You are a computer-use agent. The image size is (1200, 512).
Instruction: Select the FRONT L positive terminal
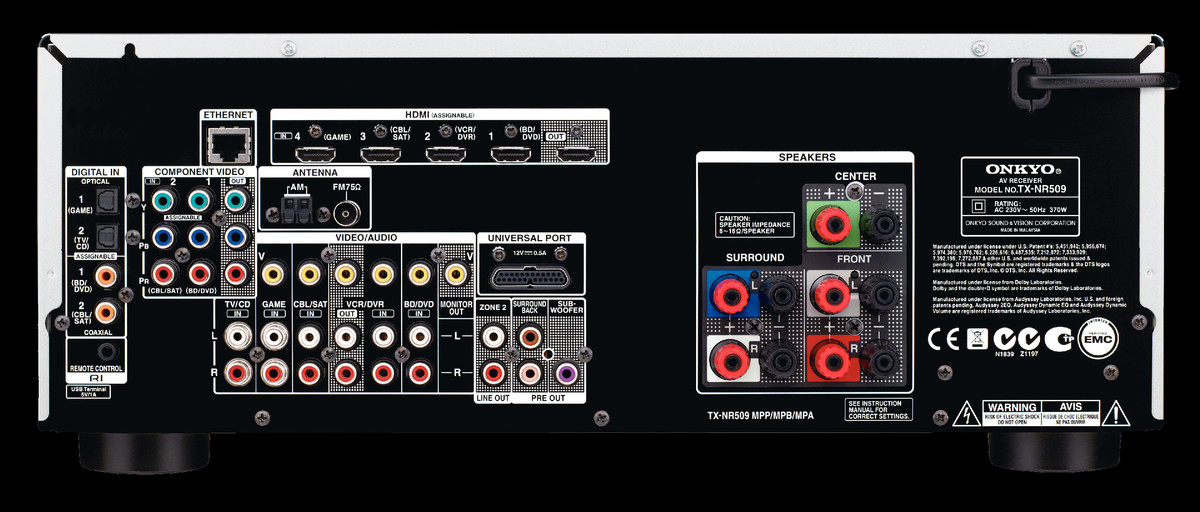point(829,295)
